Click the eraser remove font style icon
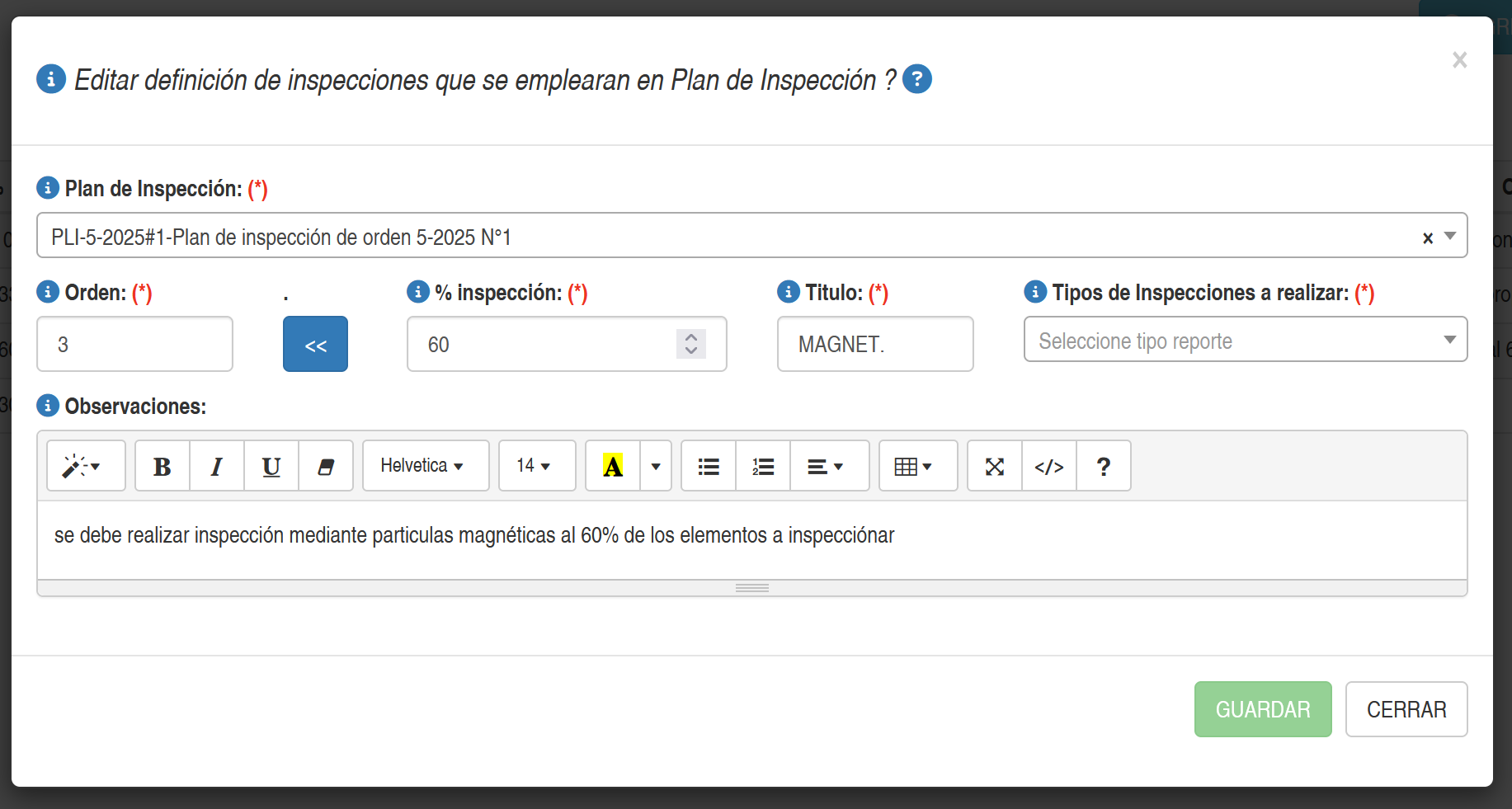Screen dimensions: 1512x809 pyautogui.click(x=326, y=467)
